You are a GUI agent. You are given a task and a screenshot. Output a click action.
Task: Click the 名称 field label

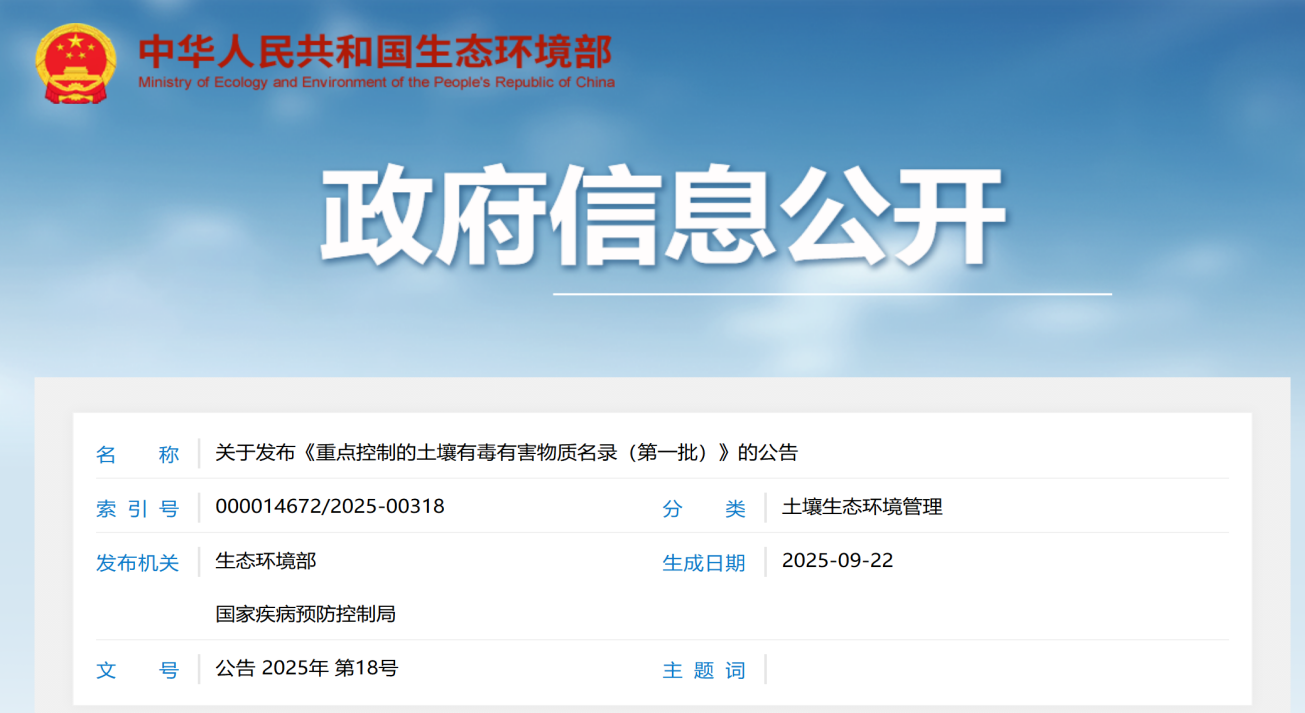(137, 454)
